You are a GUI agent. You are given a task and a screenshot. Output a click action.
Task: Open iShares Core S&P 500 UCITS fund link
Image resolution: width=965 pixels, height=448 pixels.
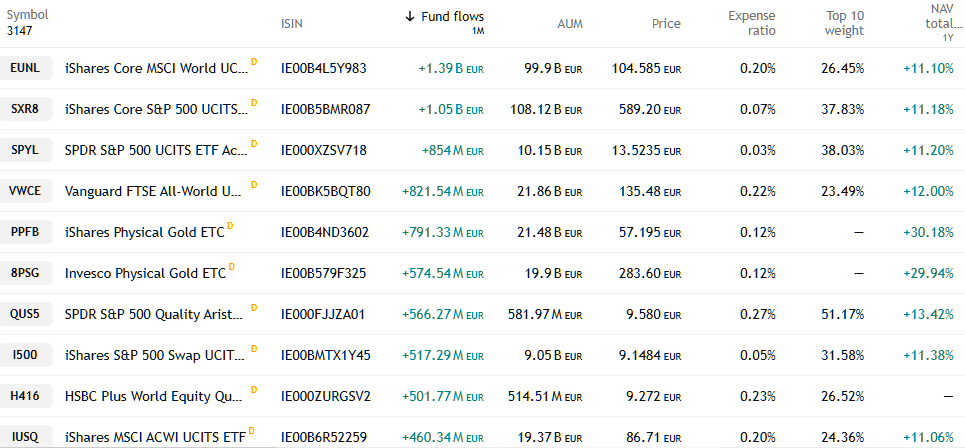coord(155,109)
